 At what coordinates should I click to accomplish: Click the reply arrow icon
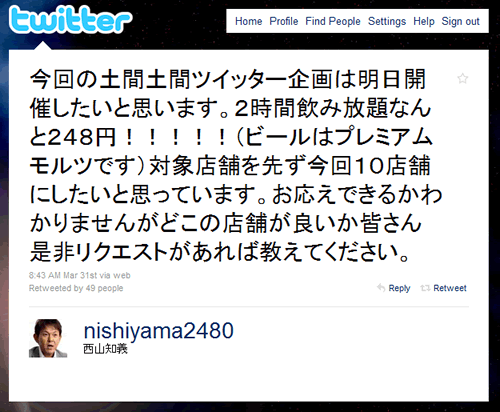tap(381, 288)
